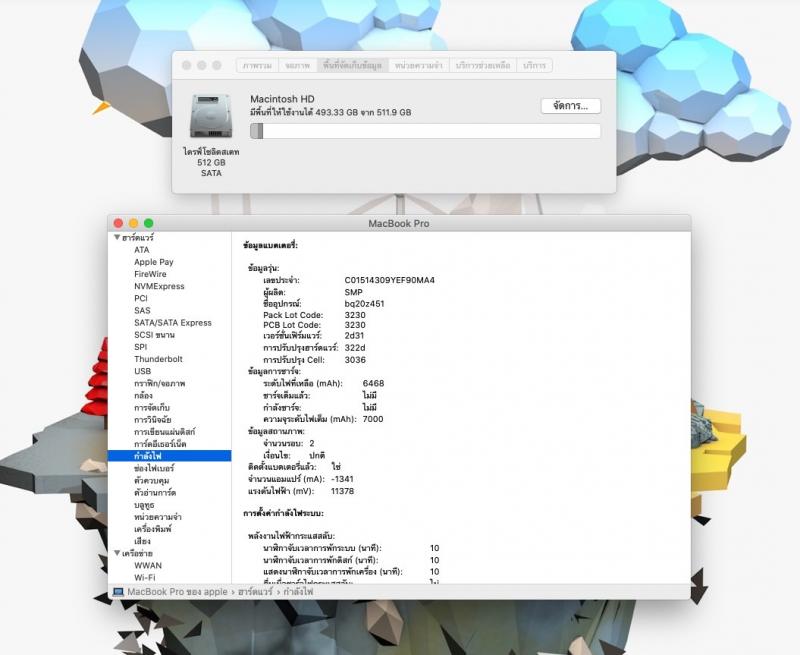Click the hardware revision value 322d
This screenshot has width=800, height=655.
tap(355, 348)
